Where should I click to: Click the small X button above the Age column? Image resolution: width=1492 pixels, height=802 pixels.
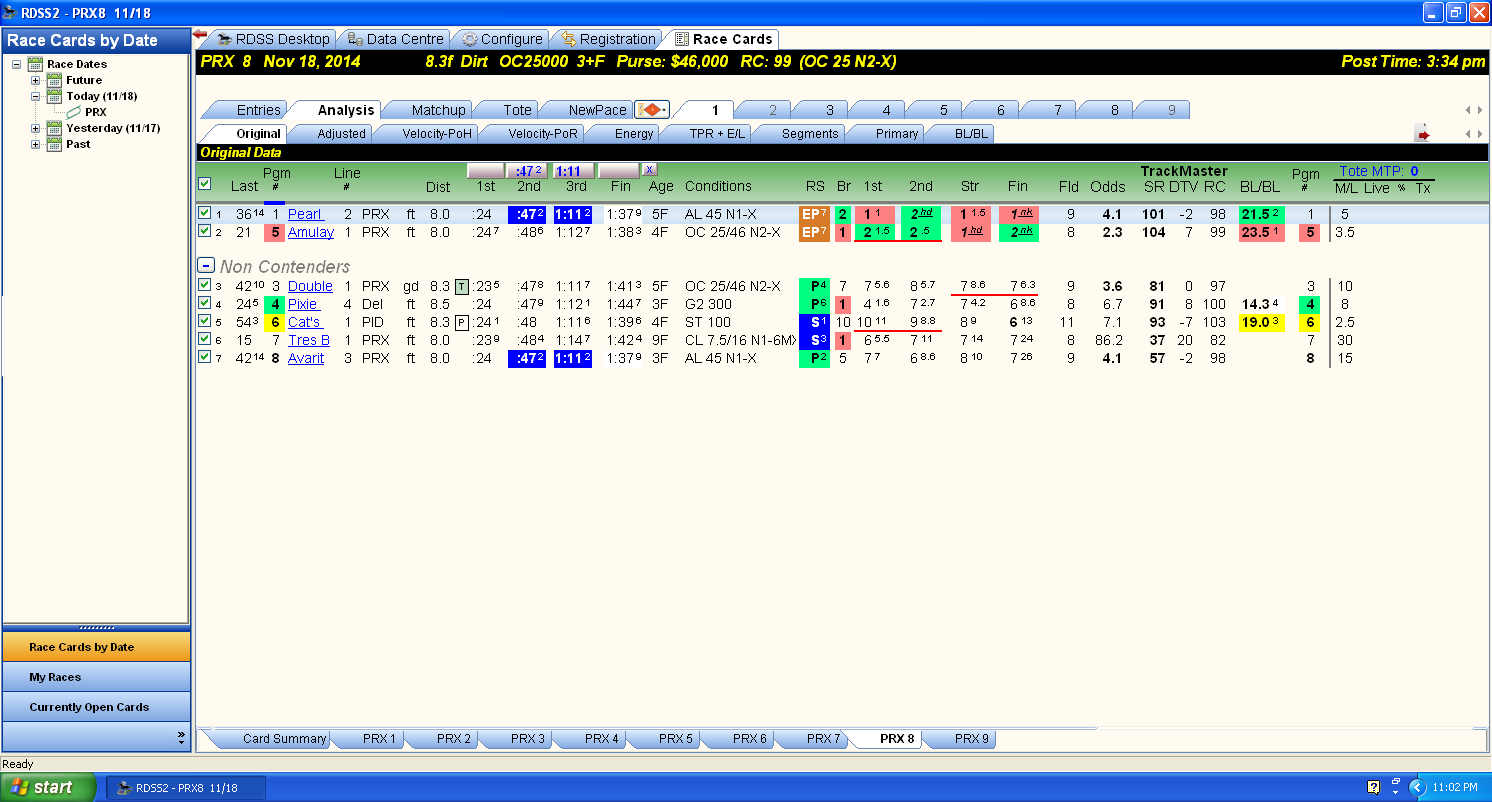pos(649,170)
